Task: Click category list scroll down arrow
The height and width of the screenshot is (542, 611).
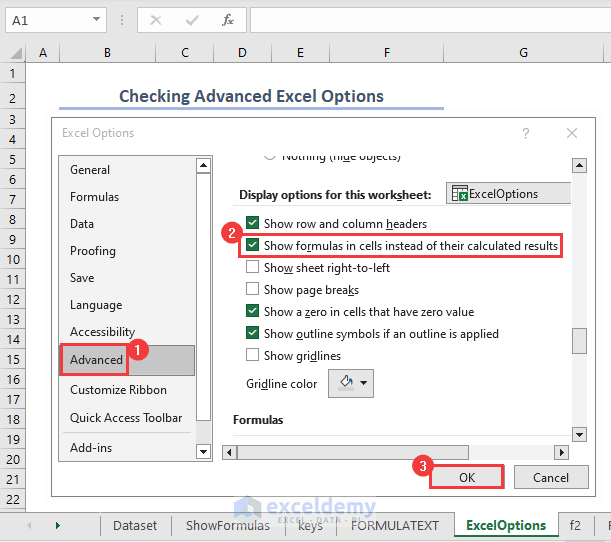Action: [203, 452]
